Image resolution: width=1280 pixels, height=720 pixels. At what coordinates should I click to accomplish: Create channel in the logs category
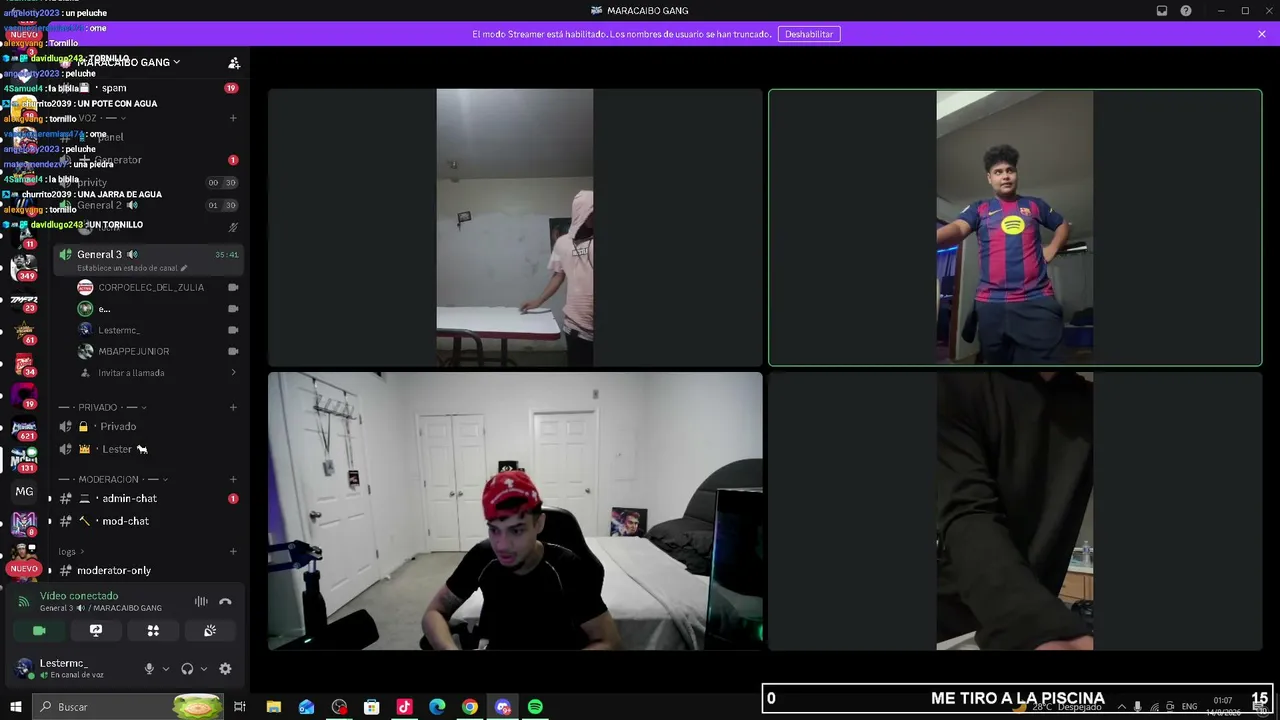click(233, 551)
